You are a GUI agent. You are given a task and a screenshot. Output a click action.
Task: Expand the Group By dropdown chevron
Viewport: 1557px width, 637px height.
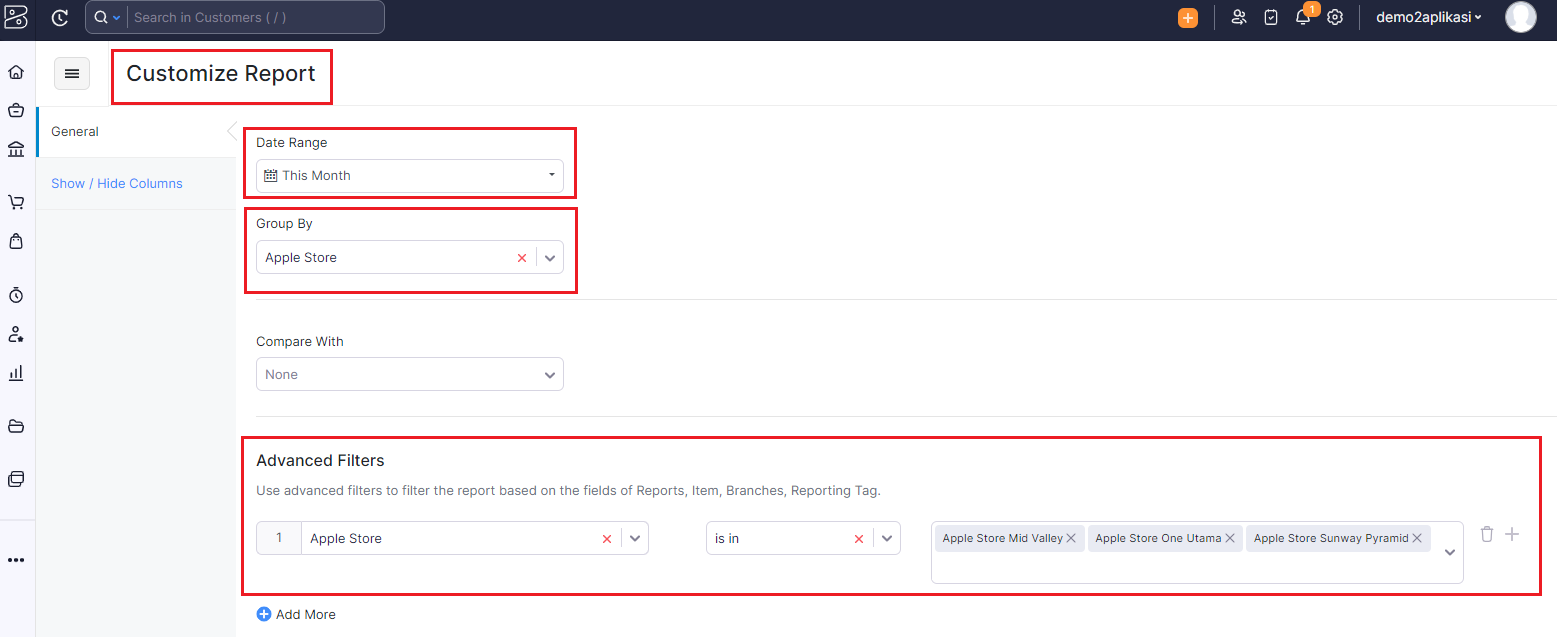(x=550, y=258)
